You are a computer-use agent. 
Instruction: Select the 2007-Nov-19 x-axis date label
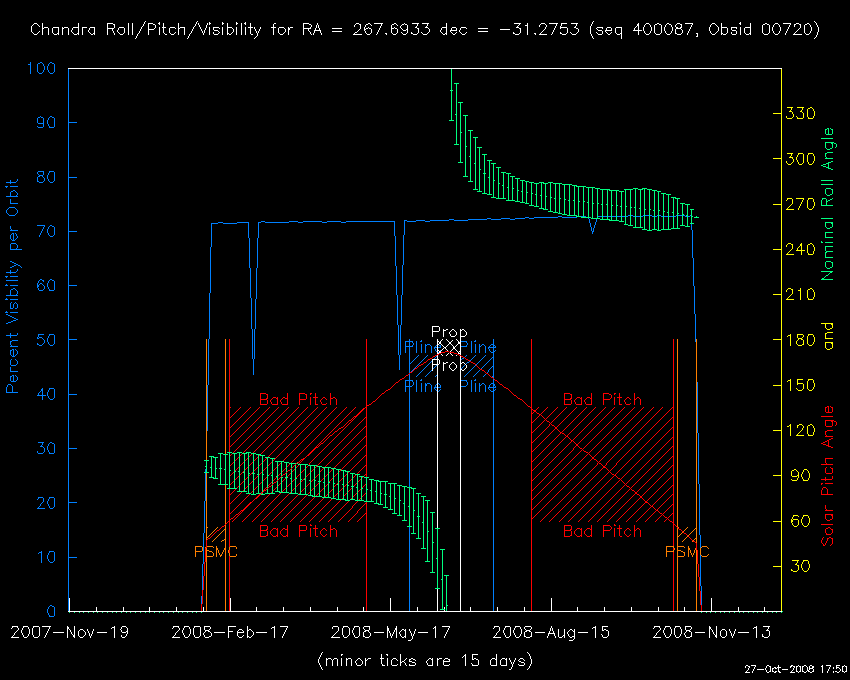click(x=69, y=632)
